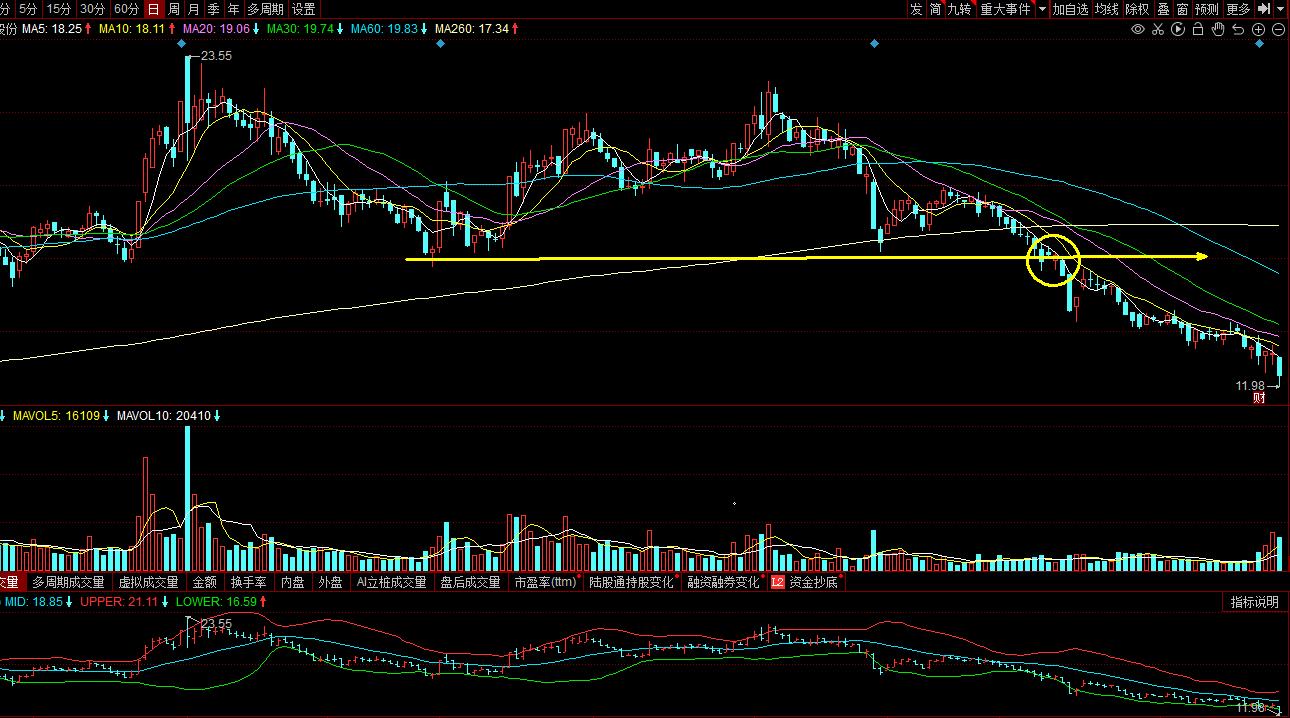Select the 外盘 indicator tab
This screenshot has height=718, width=1290.
coord(330,582)
